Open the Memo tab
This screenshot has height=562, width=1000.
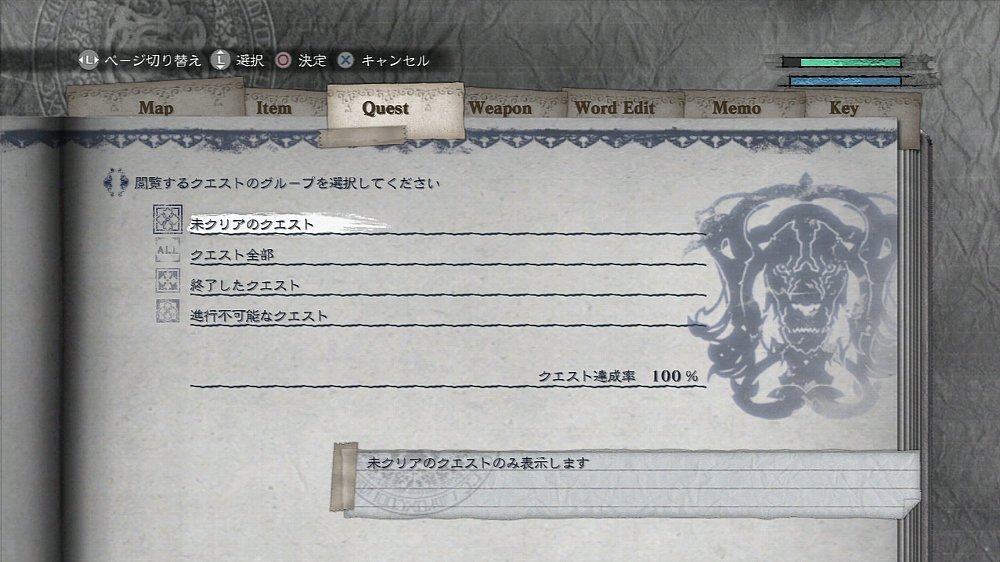pyautogui.click(x=737, y=106)
